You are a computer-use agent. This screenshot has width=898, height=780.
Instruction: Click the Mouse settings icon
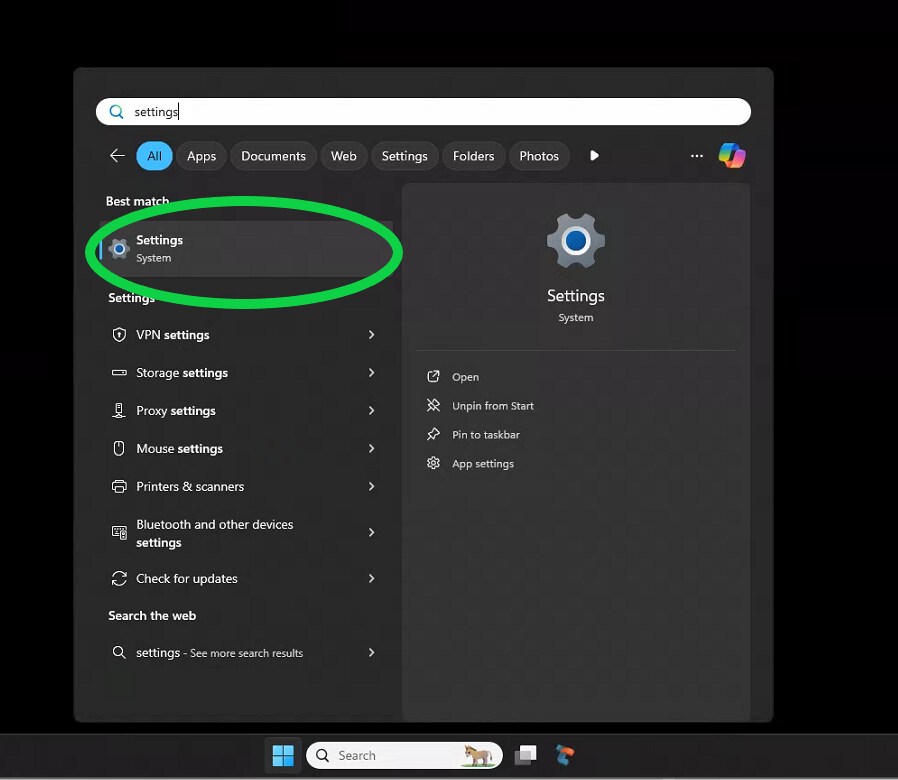coord(119,448)
